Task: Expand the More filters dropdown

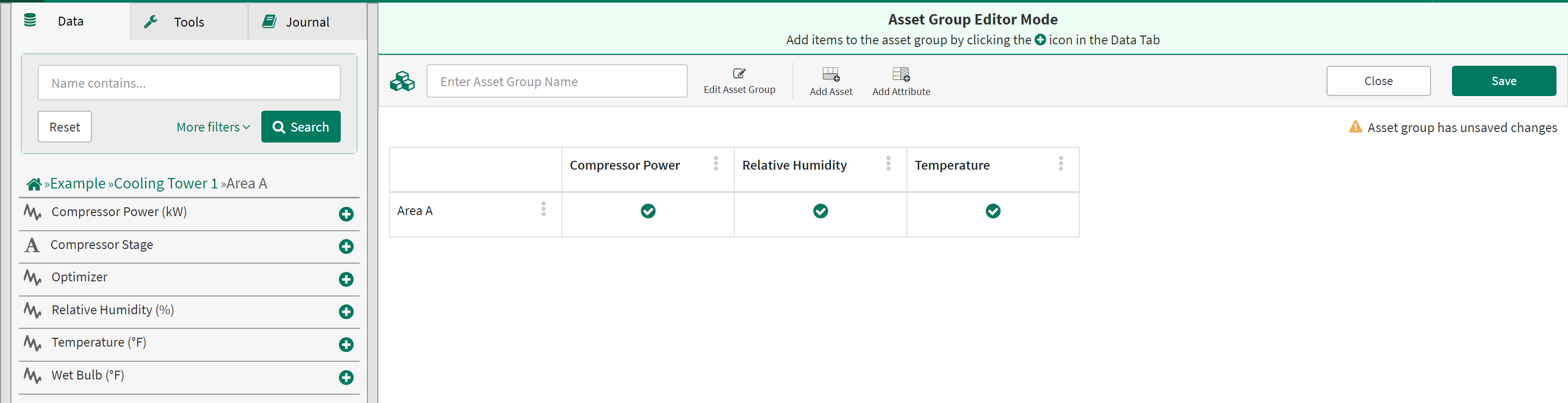Action: tap(213, 127)
